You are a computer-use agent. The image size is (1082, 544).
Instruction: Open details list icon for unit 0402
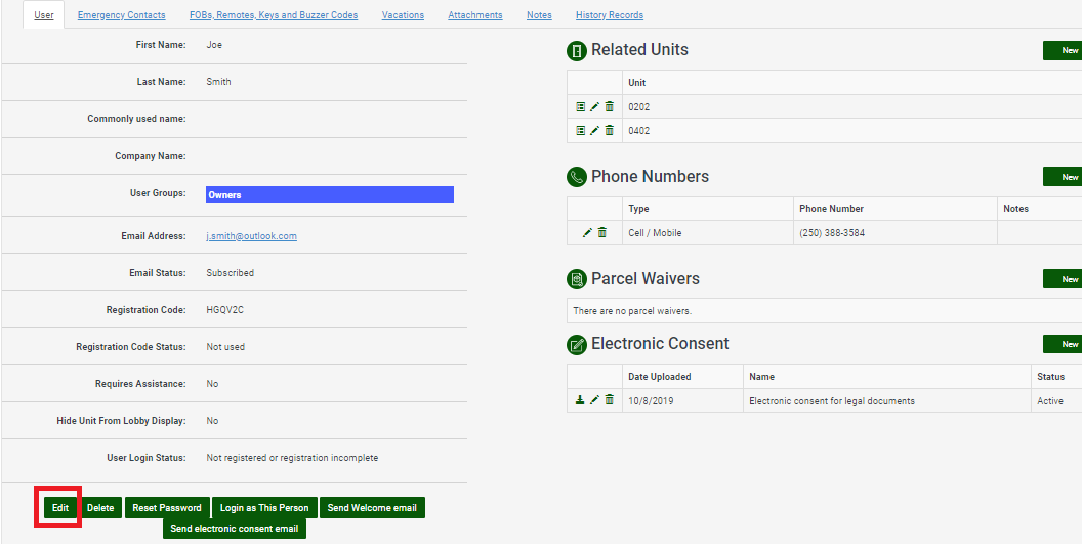pos(581,130)
